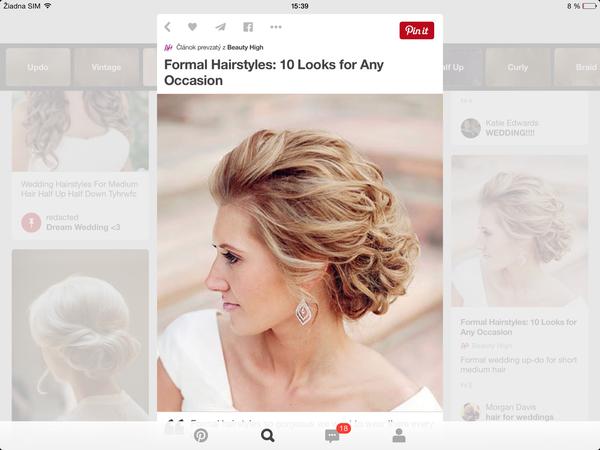Tap Morgan Davis profile avatar
The height and width of the screenshot is (450, 600).
[470, 412]
